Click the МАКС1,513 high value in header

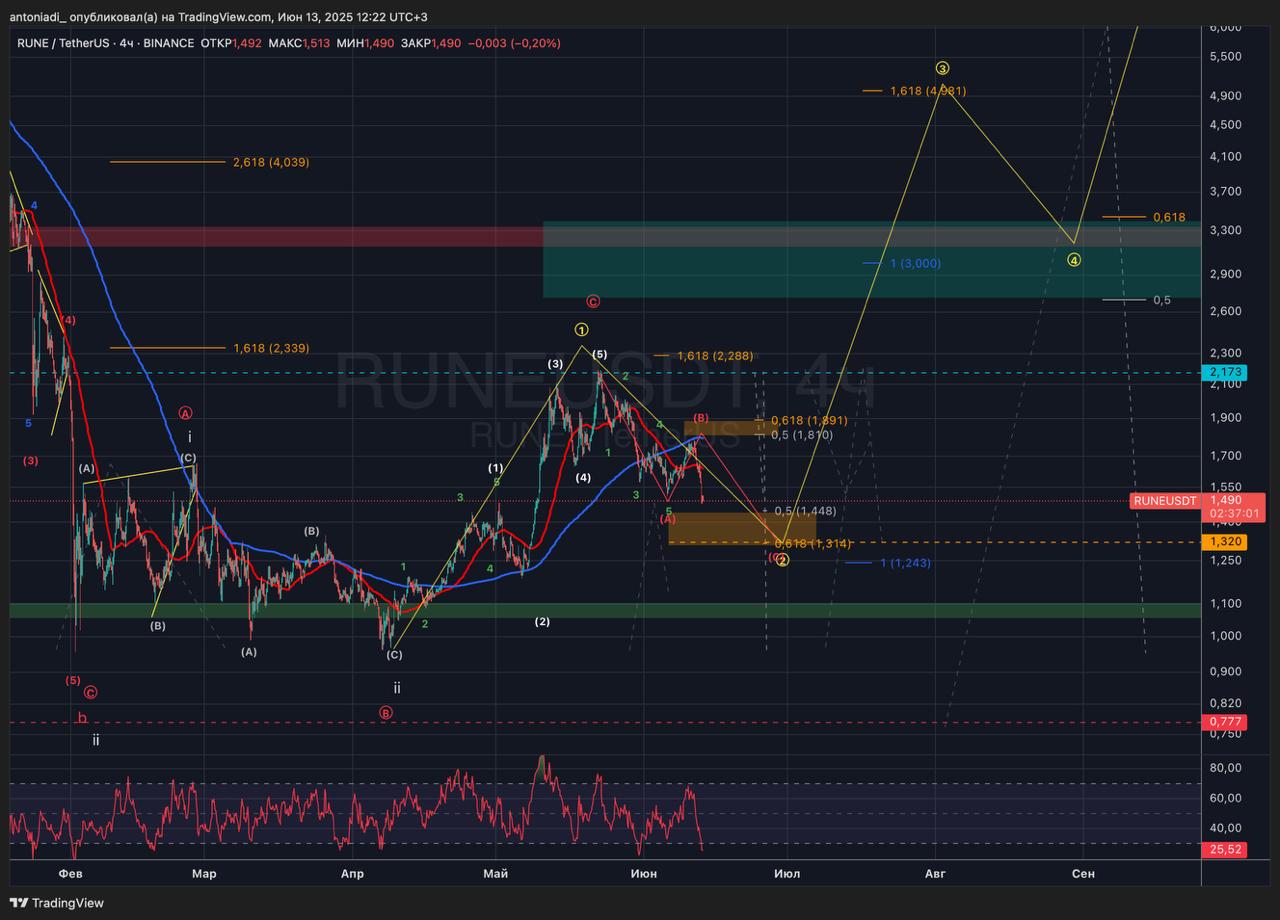point(298,43)
